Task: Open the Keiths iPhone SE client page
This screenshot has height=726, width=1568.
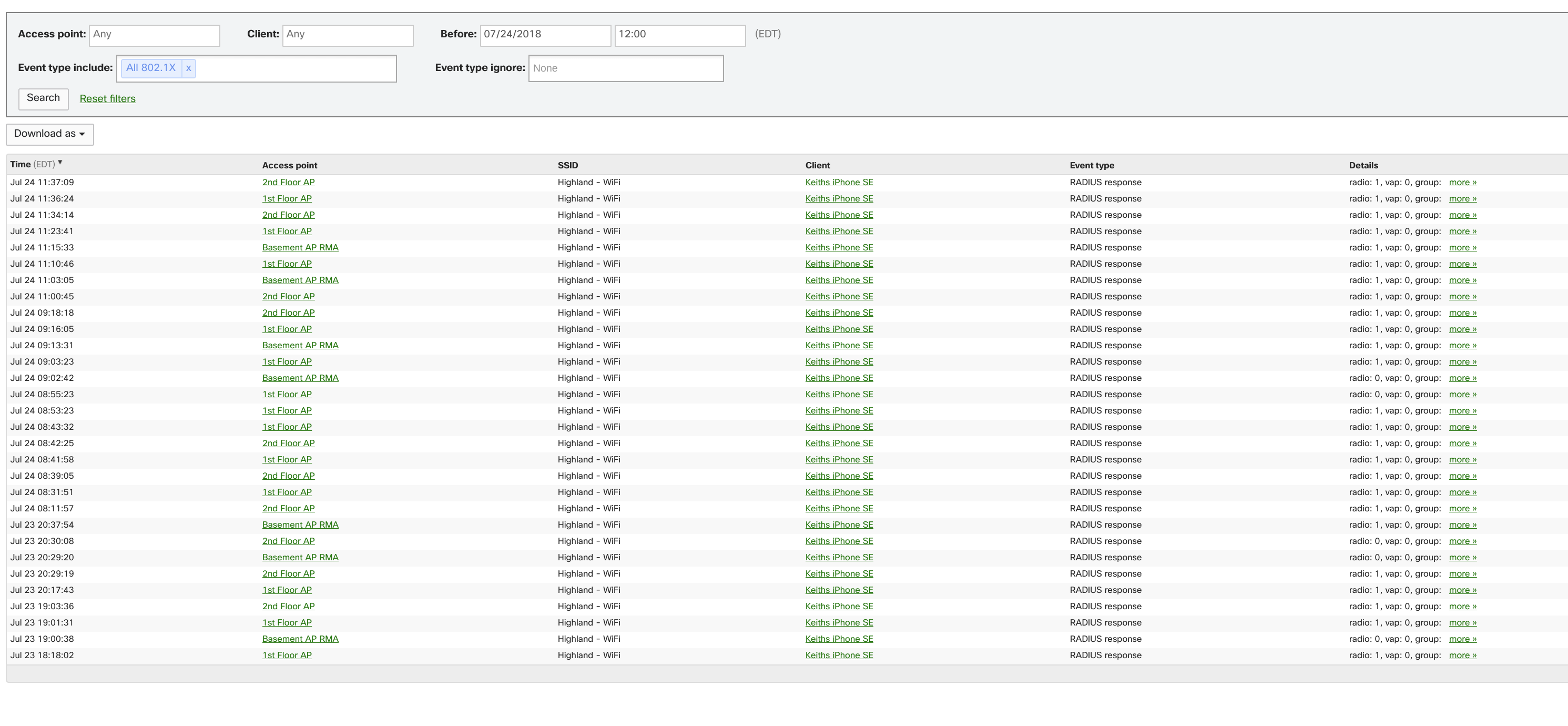Action: click(x=839, y=181)
